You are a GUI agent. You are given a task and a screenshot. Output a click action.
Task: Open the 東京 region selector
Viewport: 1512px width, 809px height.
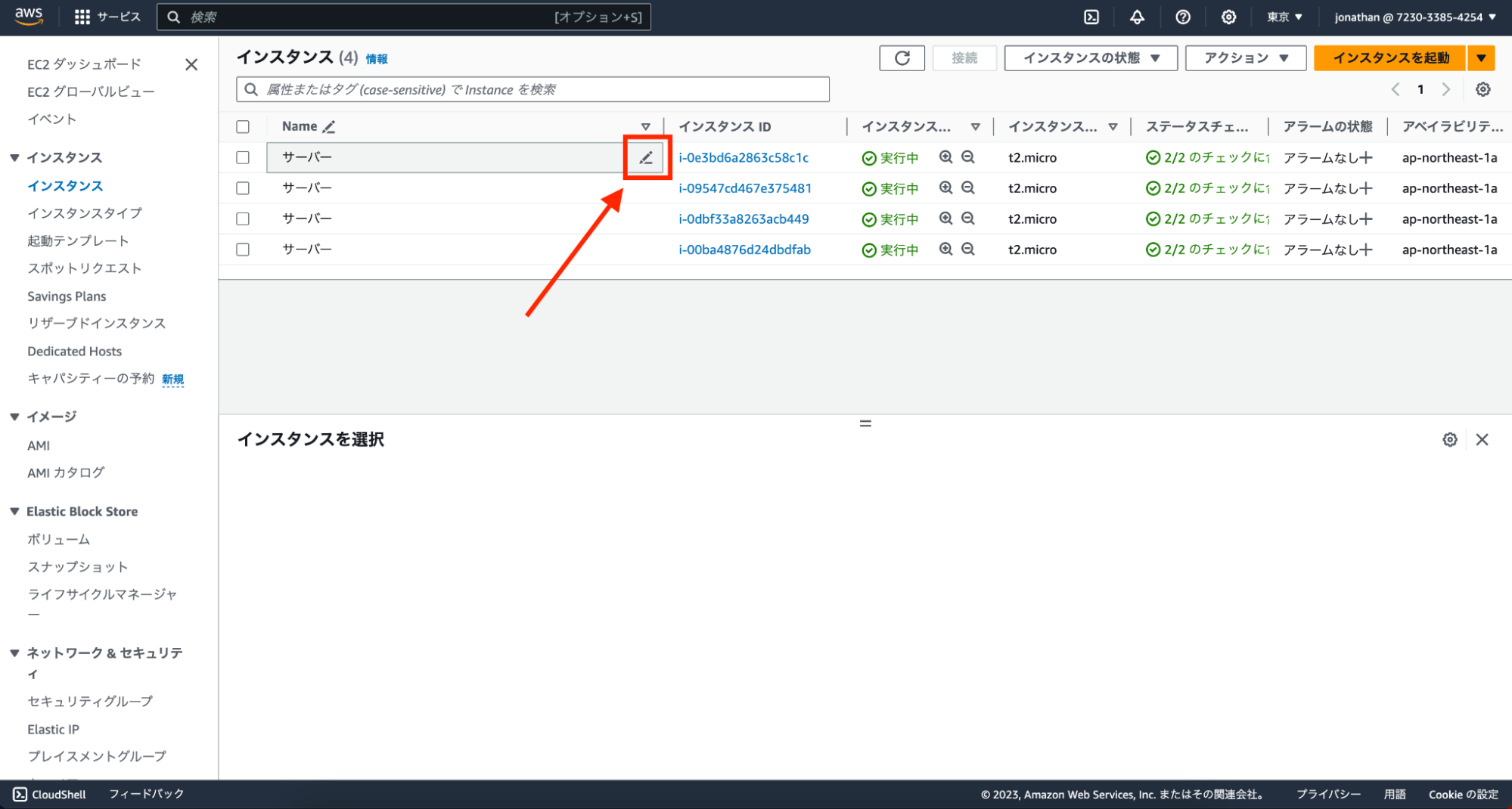(x=1284, y=17)
